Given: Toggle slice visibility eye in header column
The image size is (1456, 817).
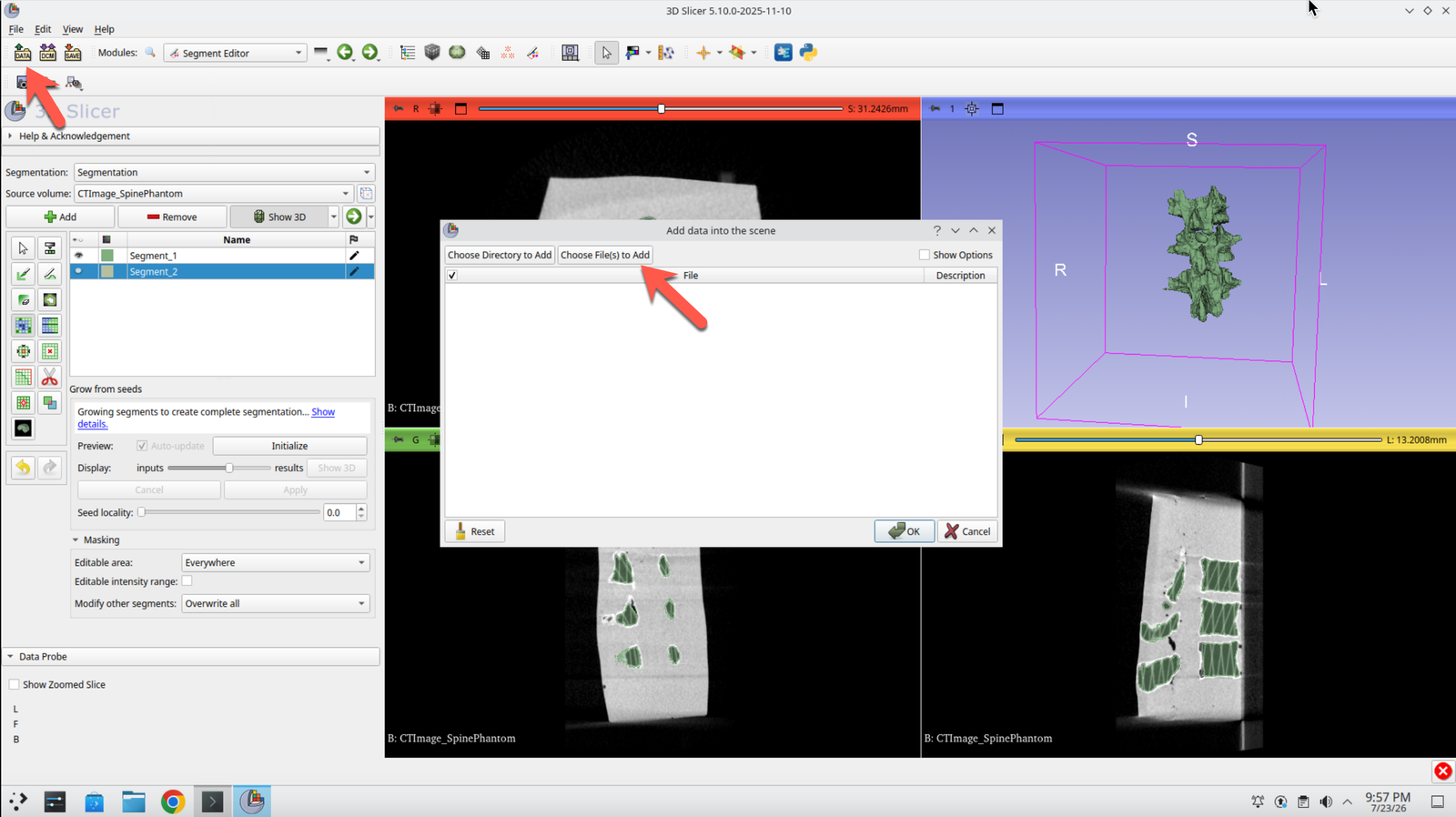Looking at the screenshot, I should (x=78, y=240).
